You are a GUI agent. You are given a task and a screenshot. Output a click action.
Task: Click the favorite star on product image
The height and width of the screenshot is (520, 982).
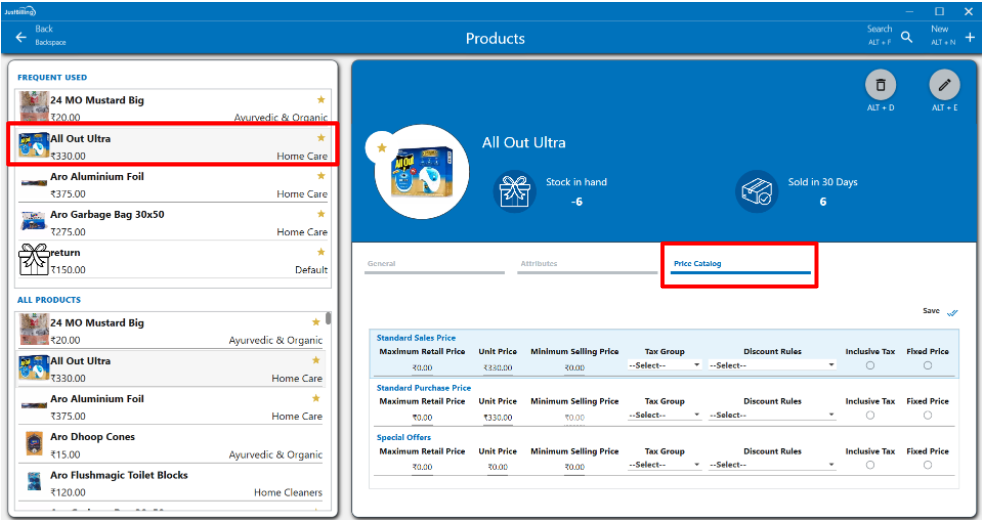coord(381,148)
